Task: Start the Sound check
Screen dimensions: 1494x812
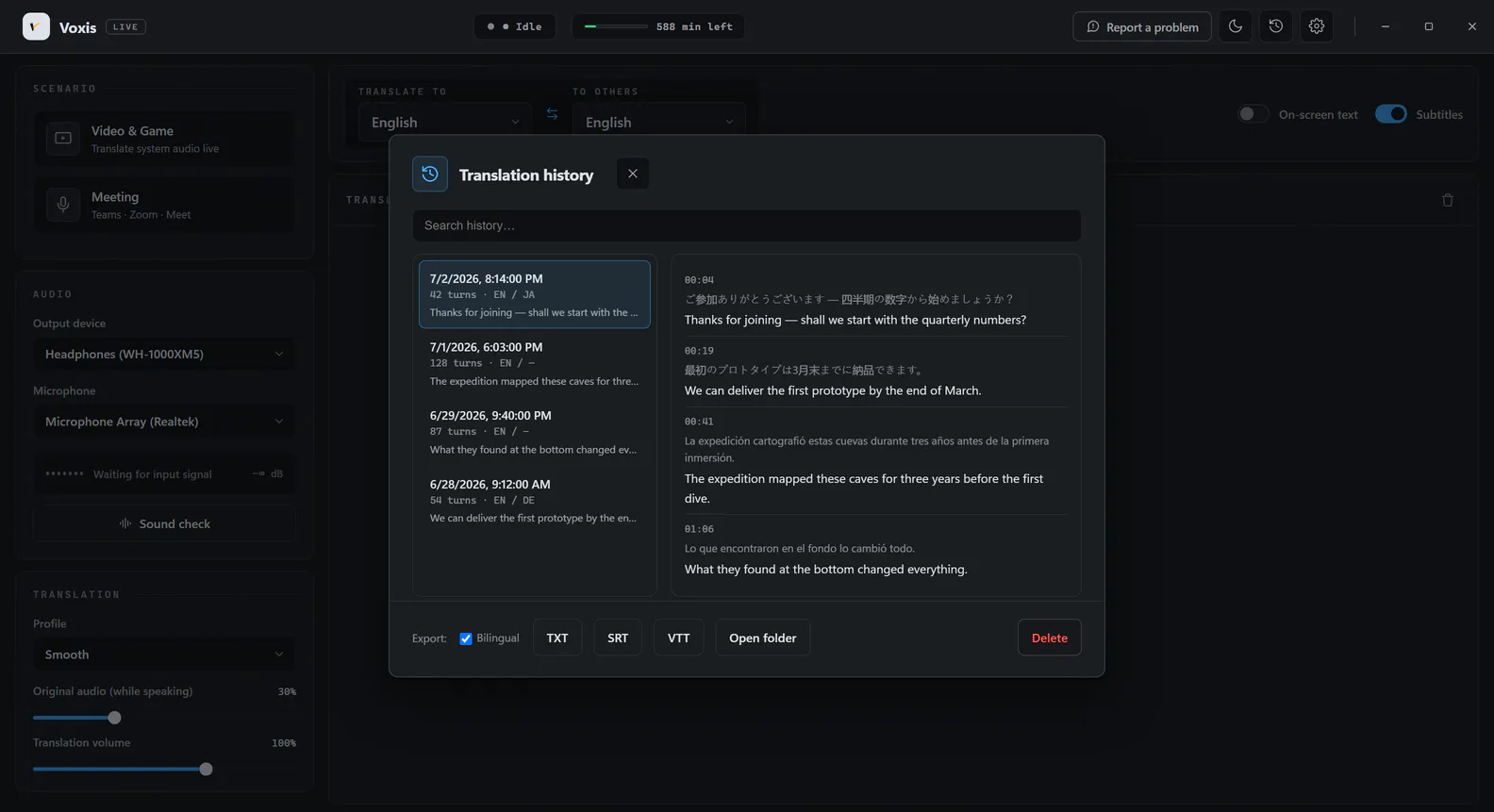Action: (164, 523)
